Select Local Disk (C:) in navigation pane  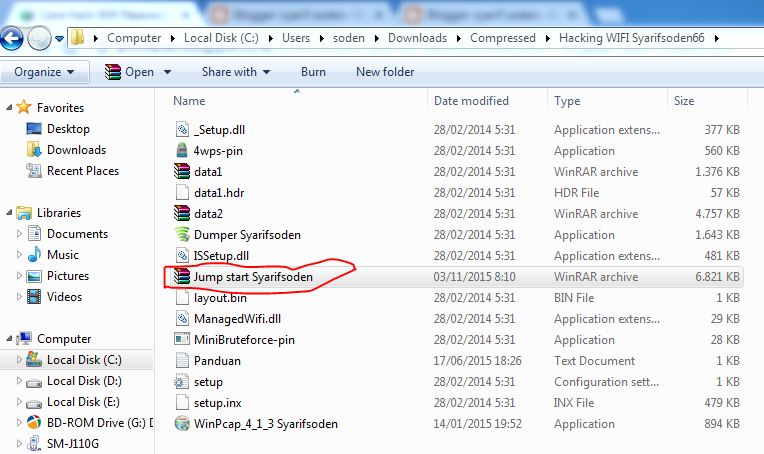(84, 360)
